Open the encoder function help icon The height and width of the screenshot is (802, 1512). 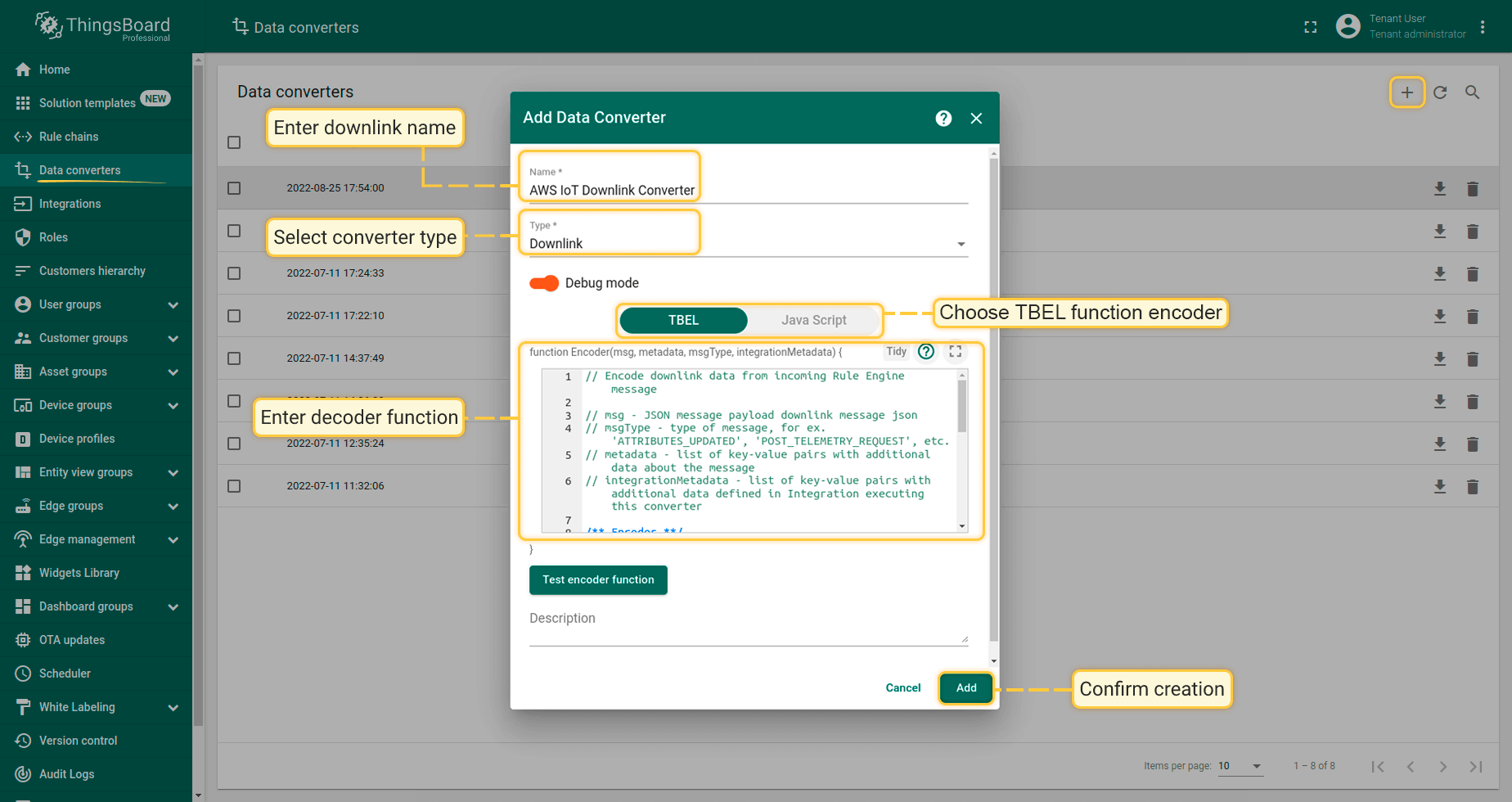tap(925, 352)
